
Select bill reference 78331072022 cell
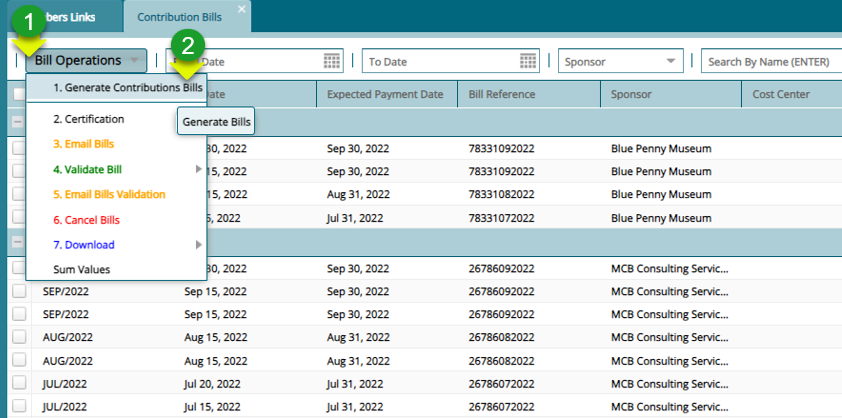tap(501, 218)
